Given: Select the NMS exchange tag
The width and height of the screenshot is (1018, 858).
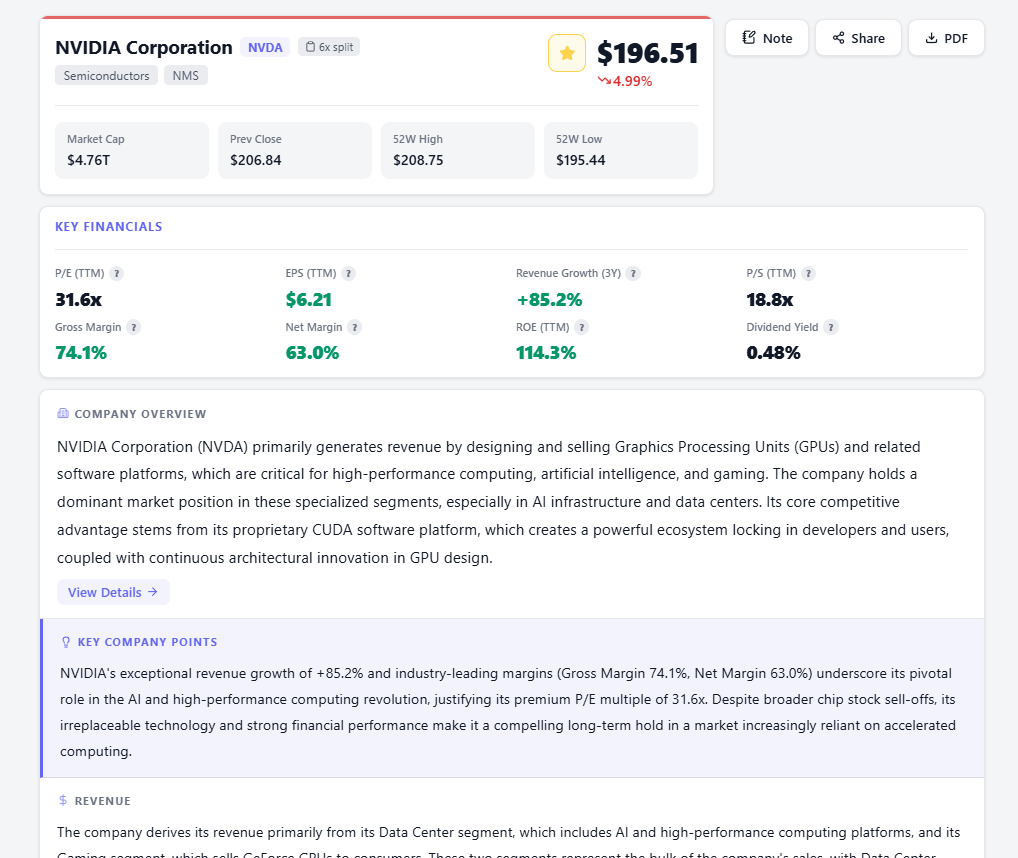Looking at the screenshot, I should (x=186, y=75).
